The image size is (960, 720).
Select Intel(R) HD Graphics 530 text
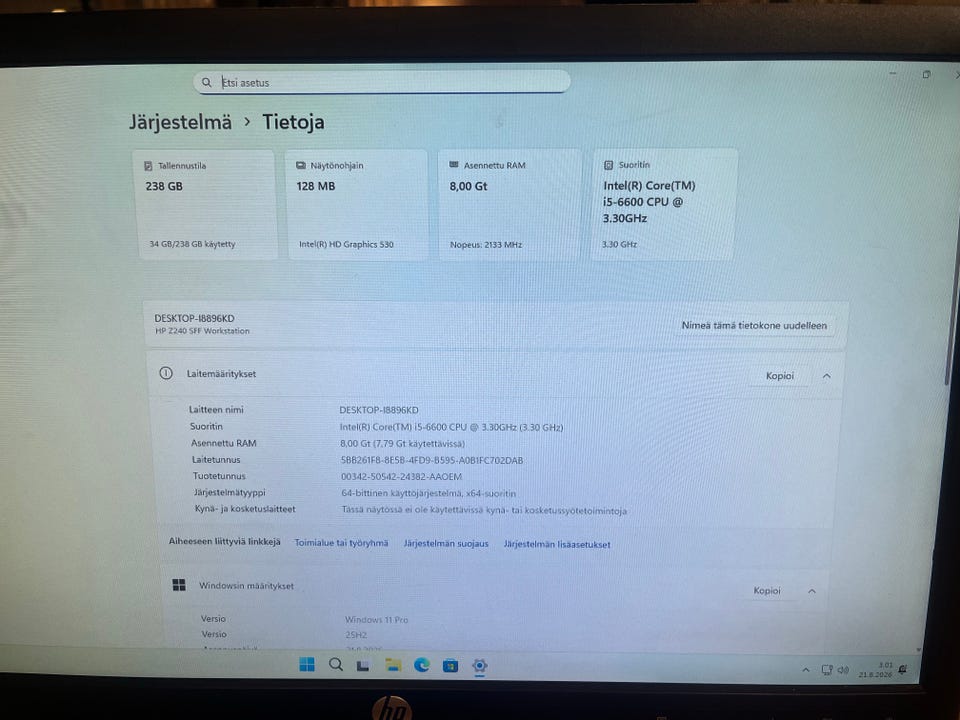point(346,244)
